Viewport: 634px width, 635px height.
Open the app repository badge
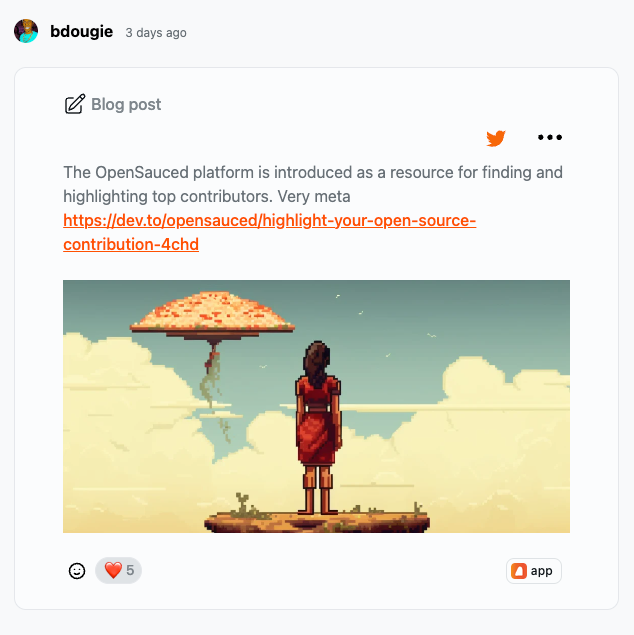click(534, 571)
